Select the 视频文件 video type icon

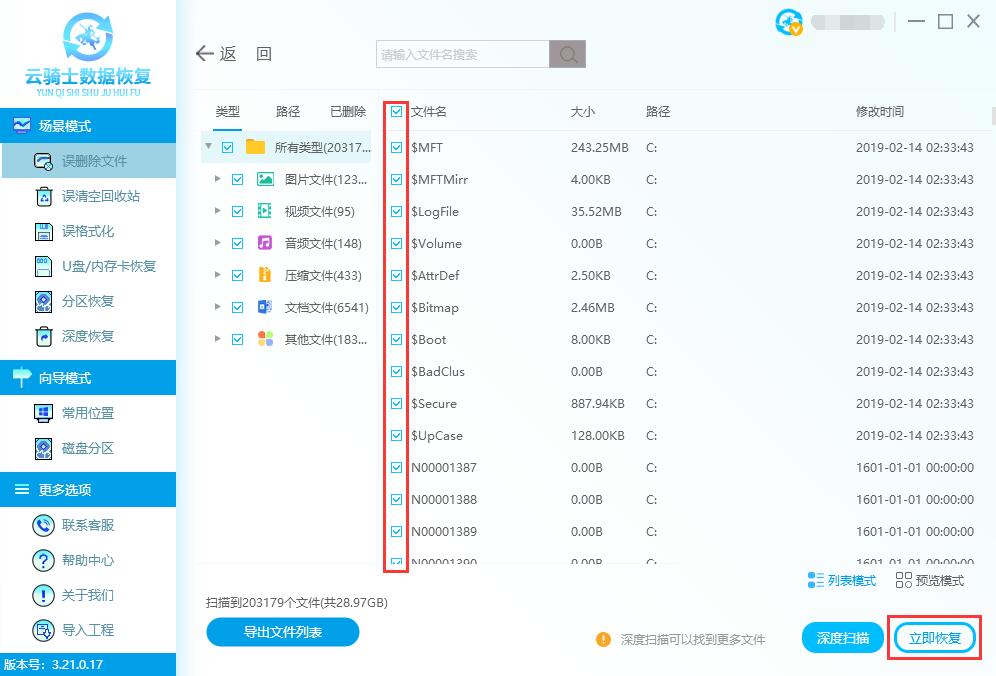coord(265,211)
